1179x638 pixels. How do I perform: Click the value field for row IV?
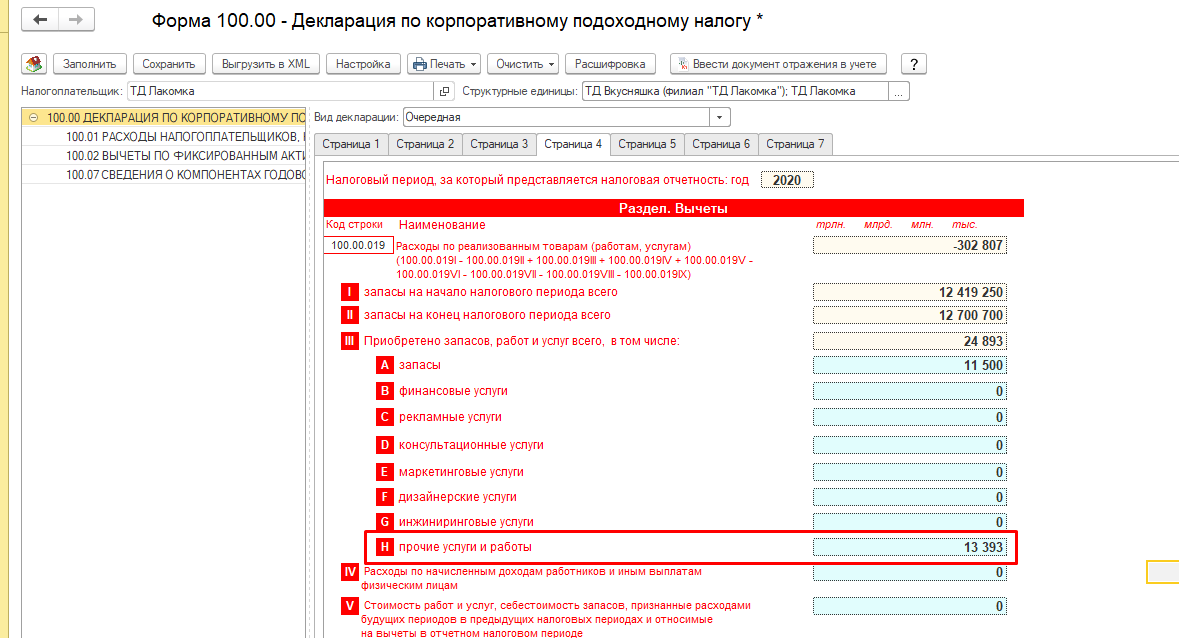coord(910,573)
